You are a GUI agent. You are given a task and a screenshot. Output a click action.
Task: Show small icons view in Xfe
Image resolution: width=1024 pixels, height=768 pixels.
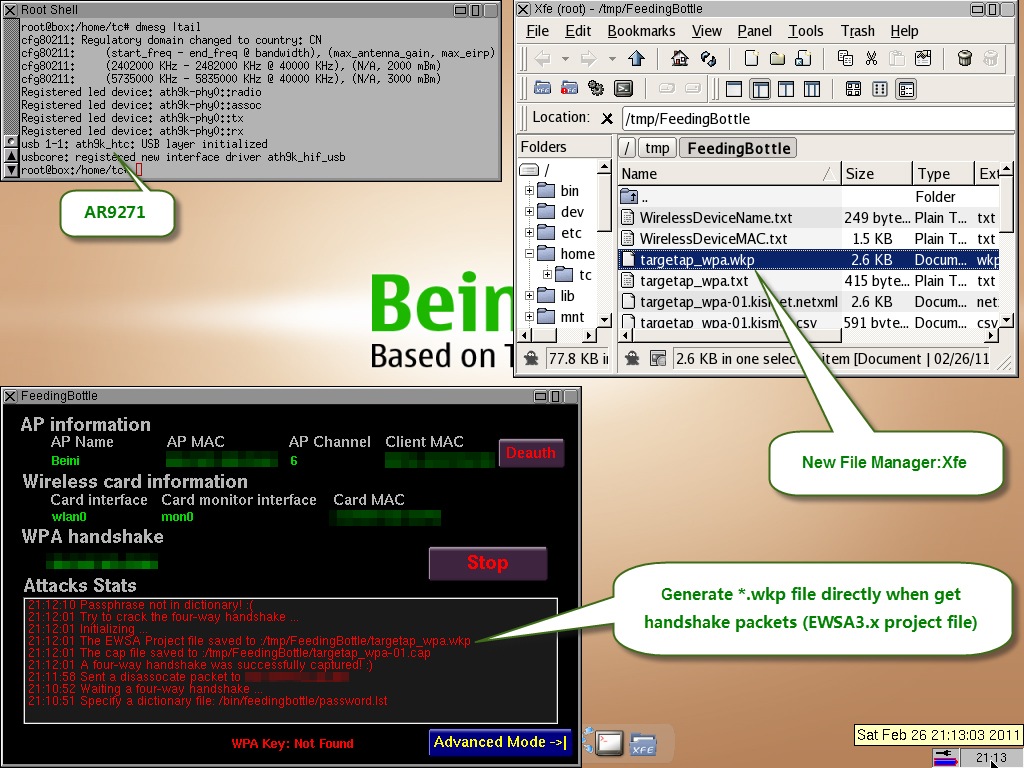pos(880,89)
